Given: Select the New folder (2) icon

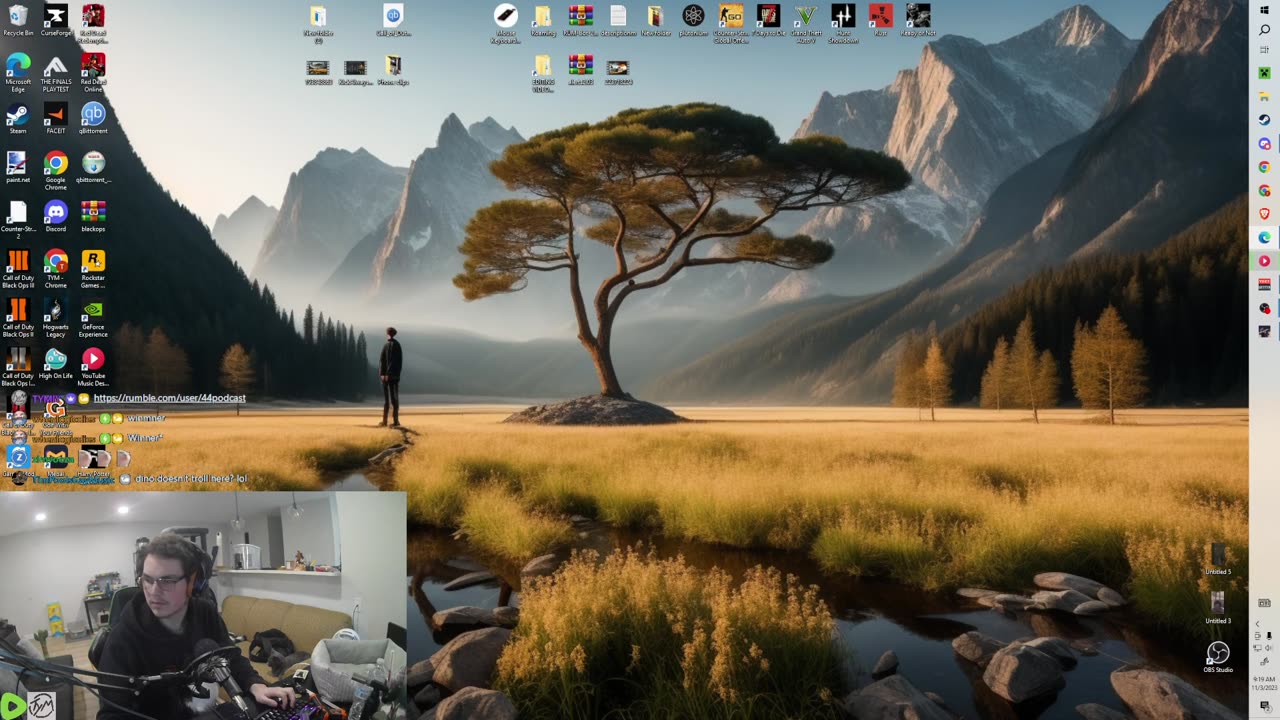Looking at the screenshot, I should pyautogui.click(x=318, y=23).
